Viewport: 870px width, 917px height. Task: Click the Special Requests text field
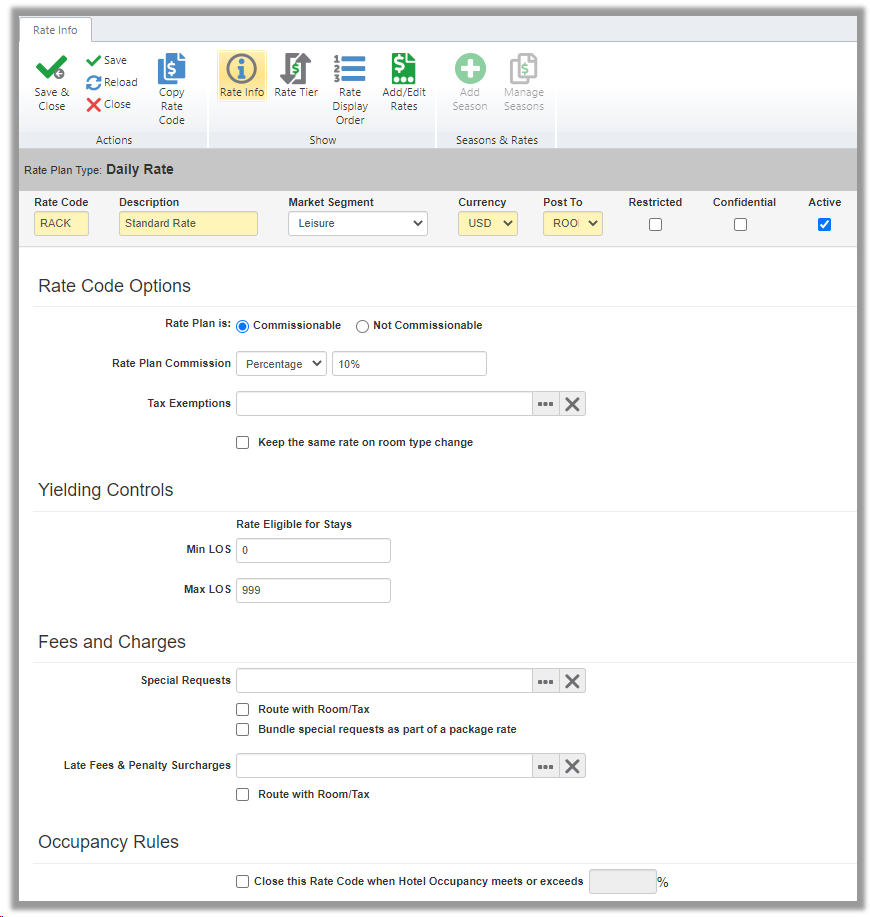tap(384, 681)
